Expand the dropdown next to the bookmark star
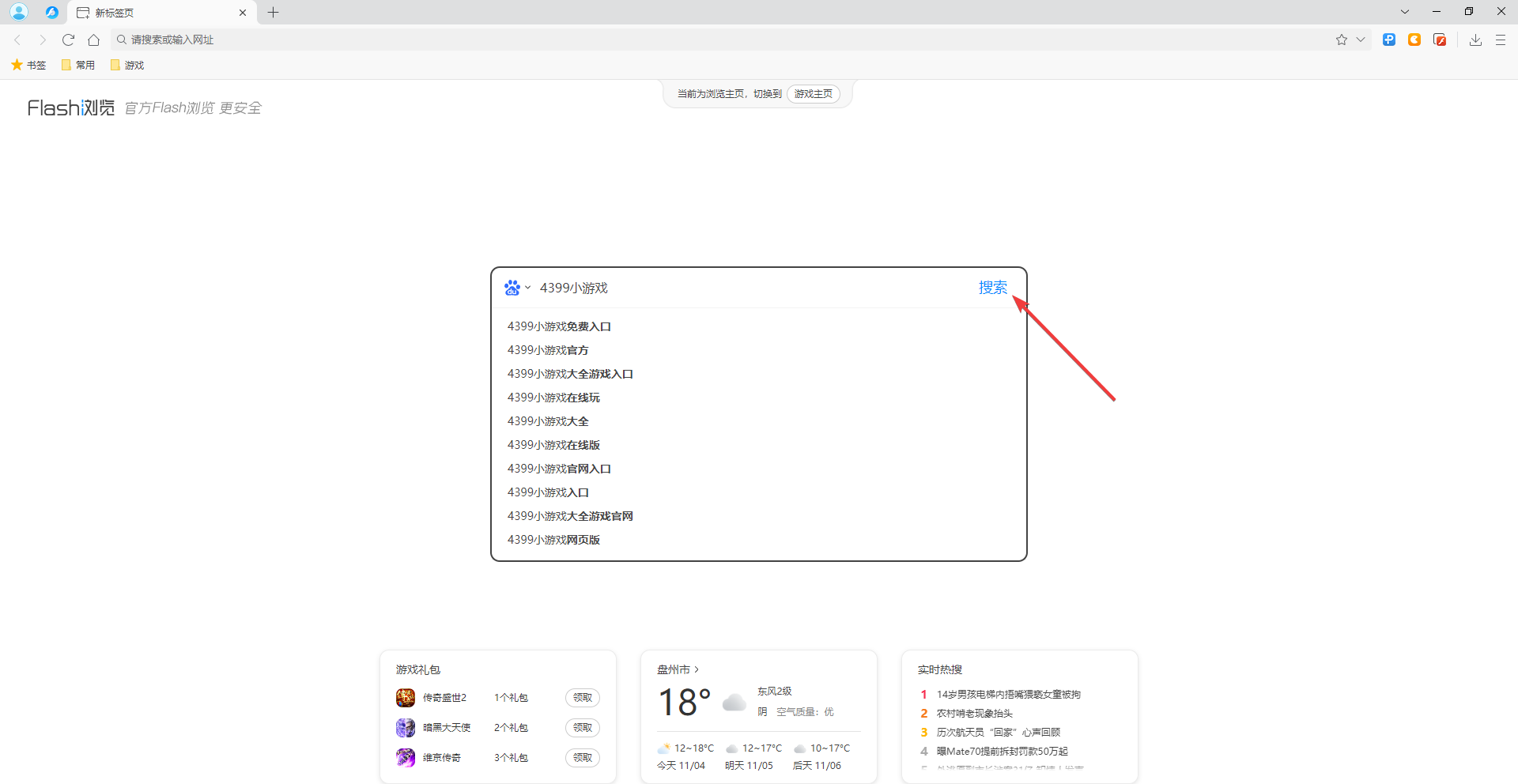Screen dimensions: 1518x784 [1361, 40]
